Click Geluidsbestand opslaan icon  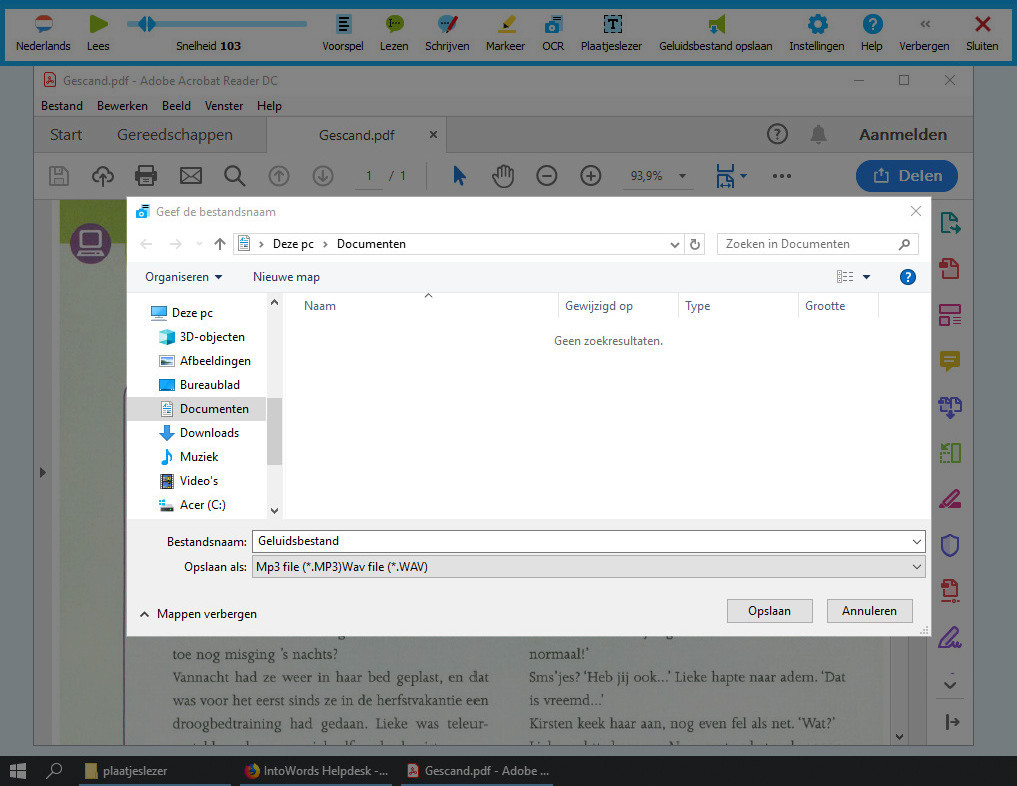point(715,25)
